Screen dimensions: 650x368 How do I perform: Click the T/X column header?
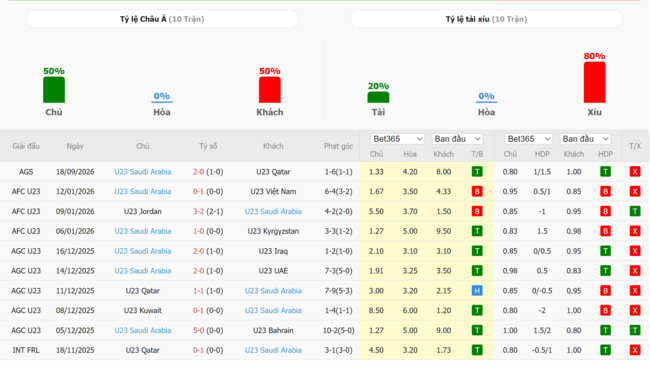click(x=635, y=146)
